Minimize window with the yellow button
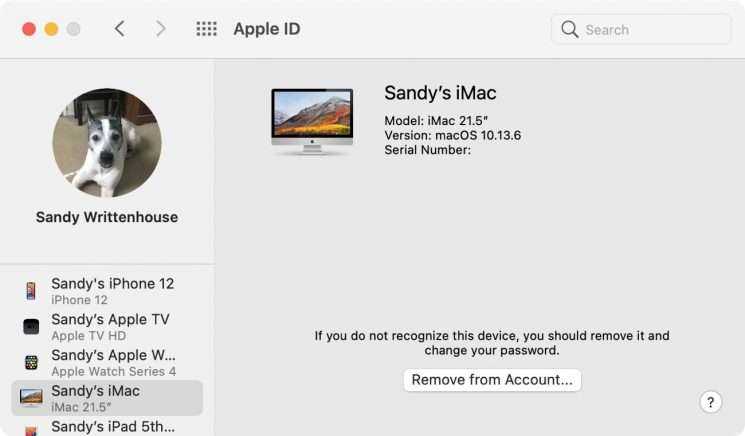Image resolution: width=745 pixels, height=436 pixels. [51, 29]
